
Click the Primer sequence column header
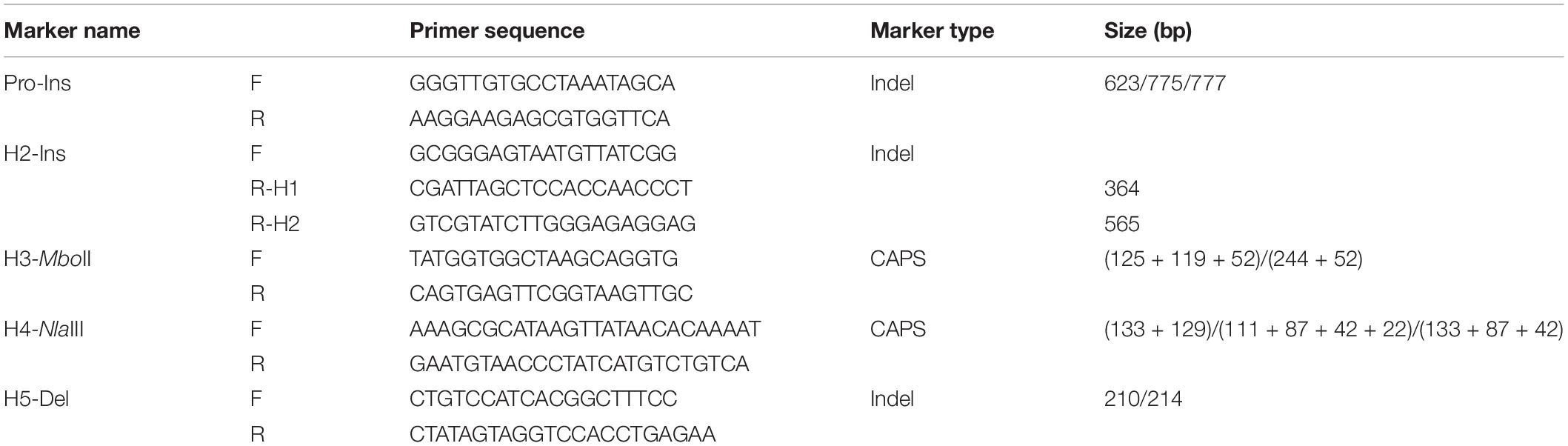[497, 31]
